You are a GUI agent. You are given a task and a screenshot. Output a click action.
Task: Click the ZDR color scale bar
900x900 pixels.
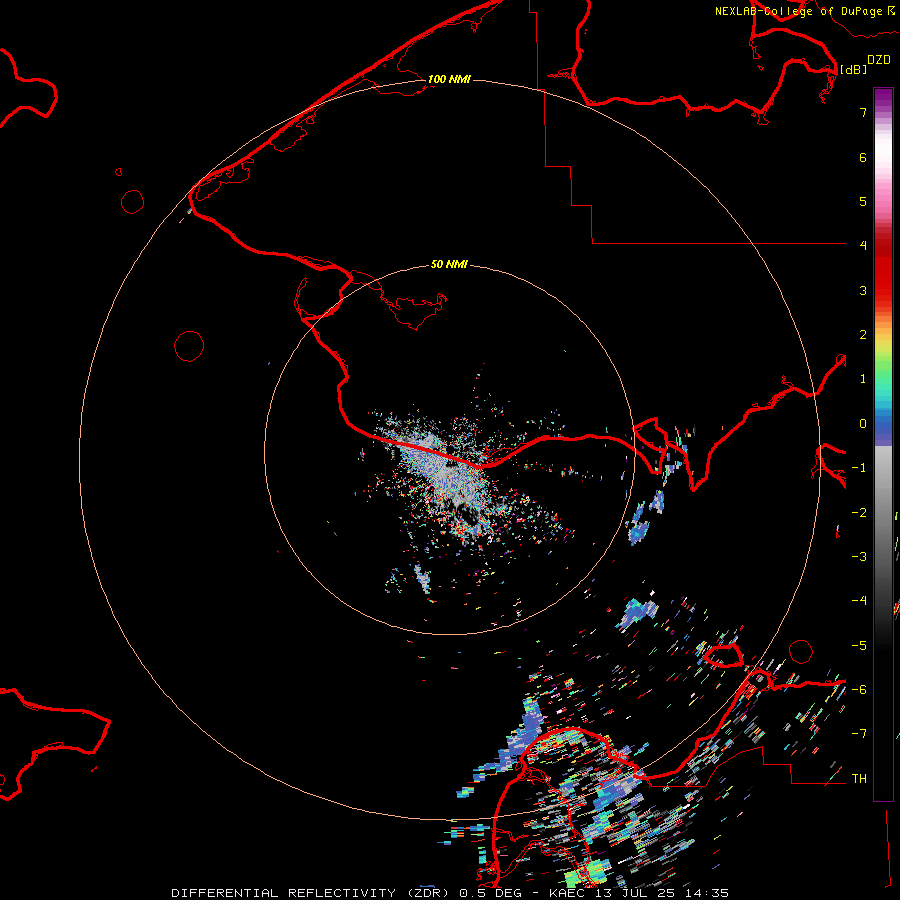click(883, 444)
